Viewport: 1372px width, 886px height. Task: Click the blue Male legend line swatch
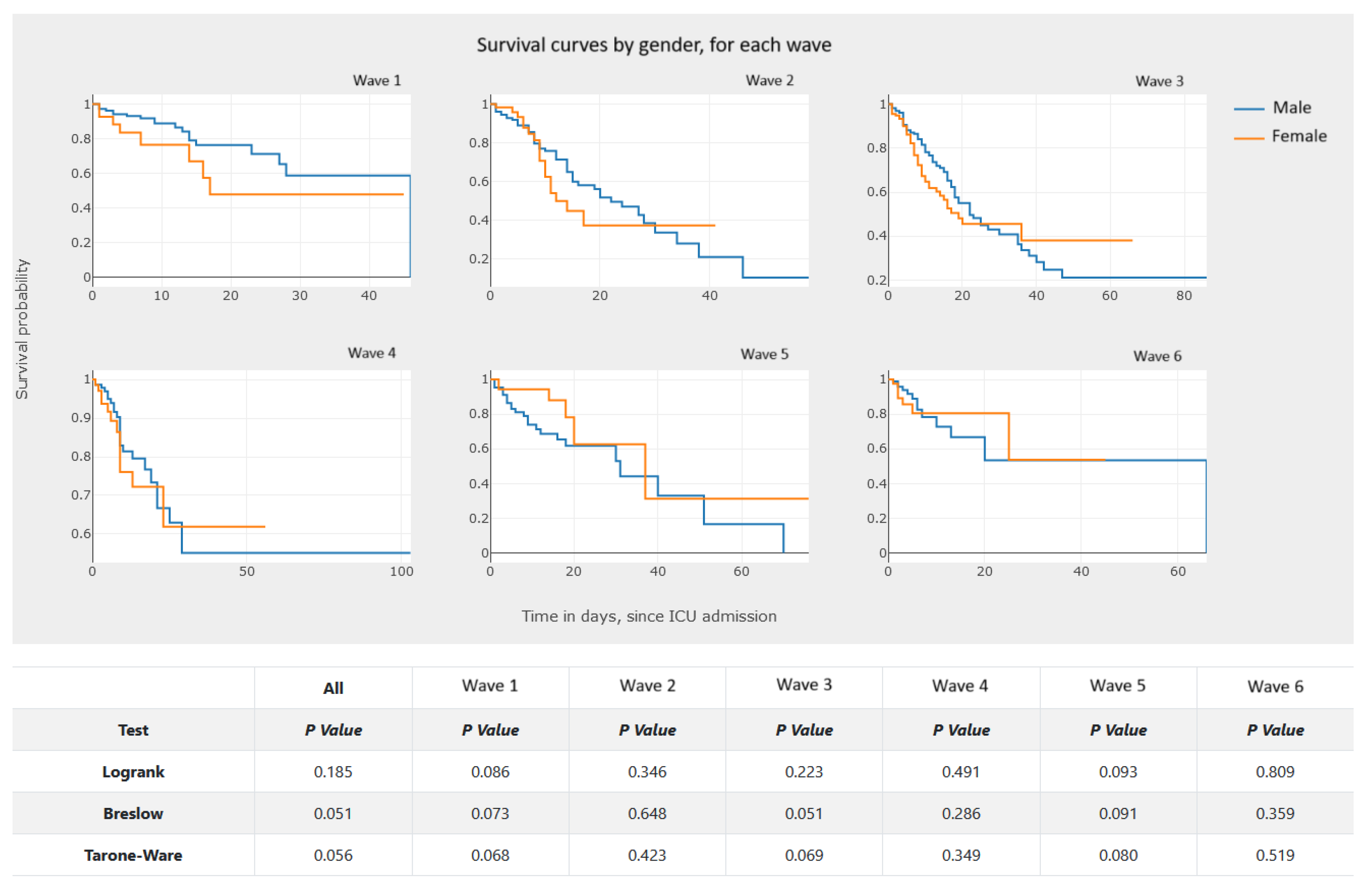[x=1248, y=109]
